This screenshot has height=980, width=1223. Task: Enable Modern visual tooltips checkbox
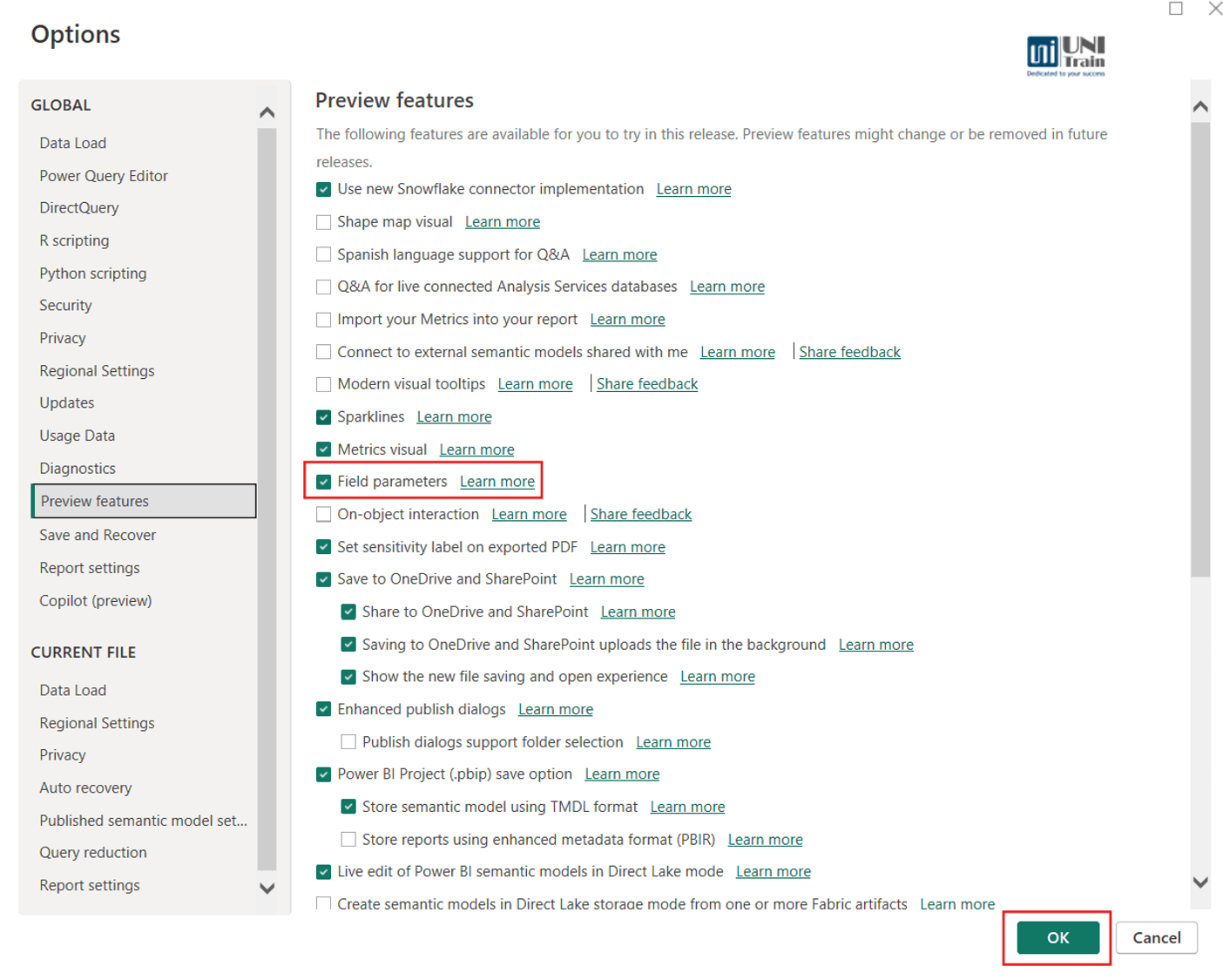click(323, 384)
